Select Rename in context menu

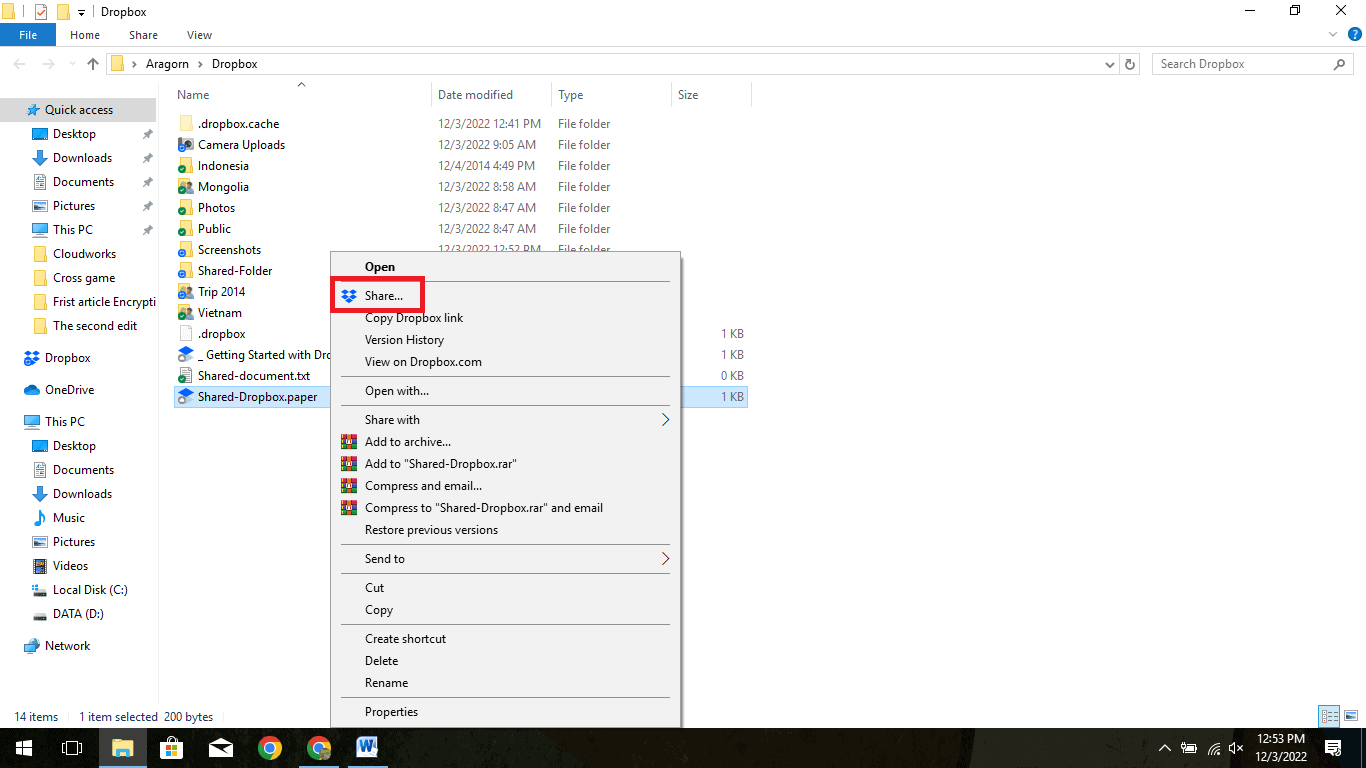(x=386, y=683)
